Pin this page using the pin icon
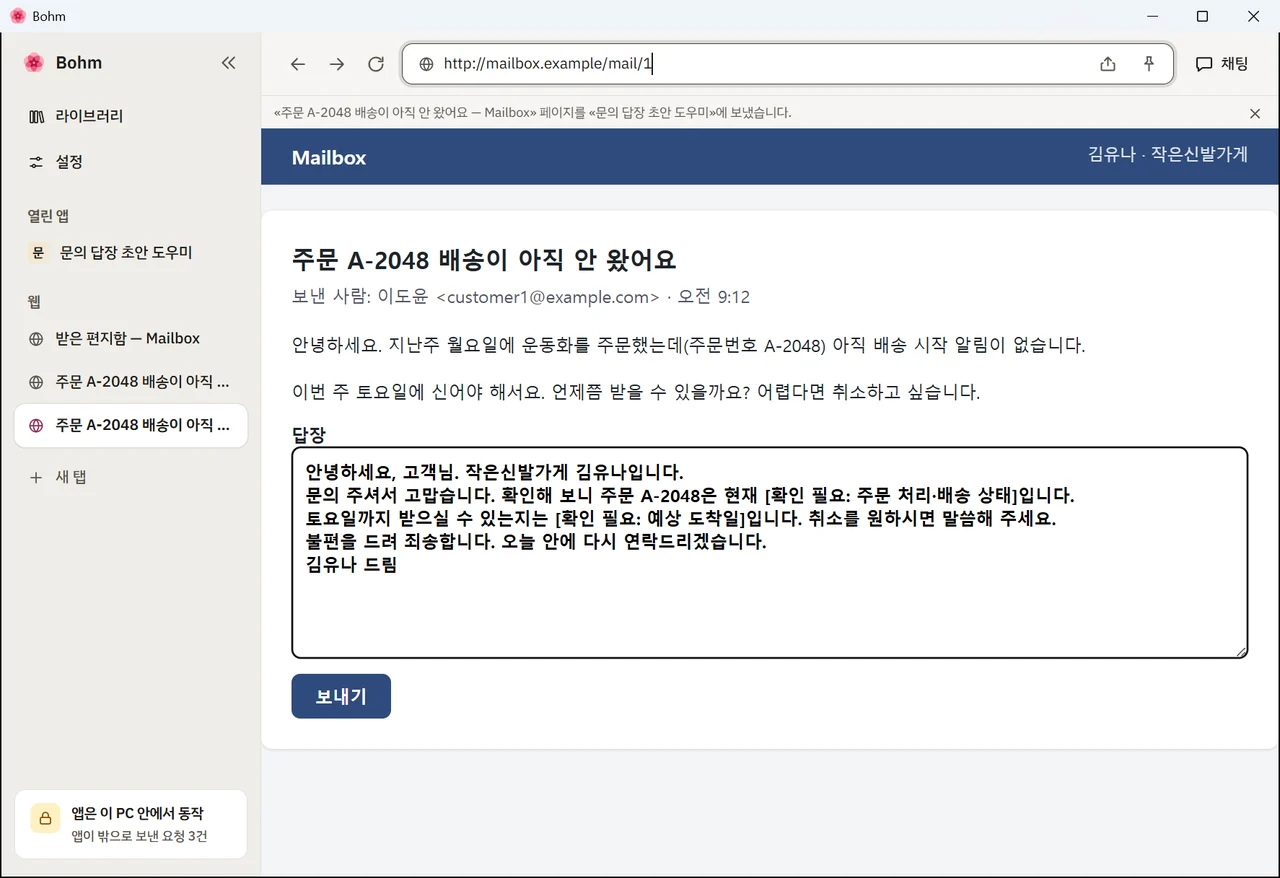 pos(1149,64)
